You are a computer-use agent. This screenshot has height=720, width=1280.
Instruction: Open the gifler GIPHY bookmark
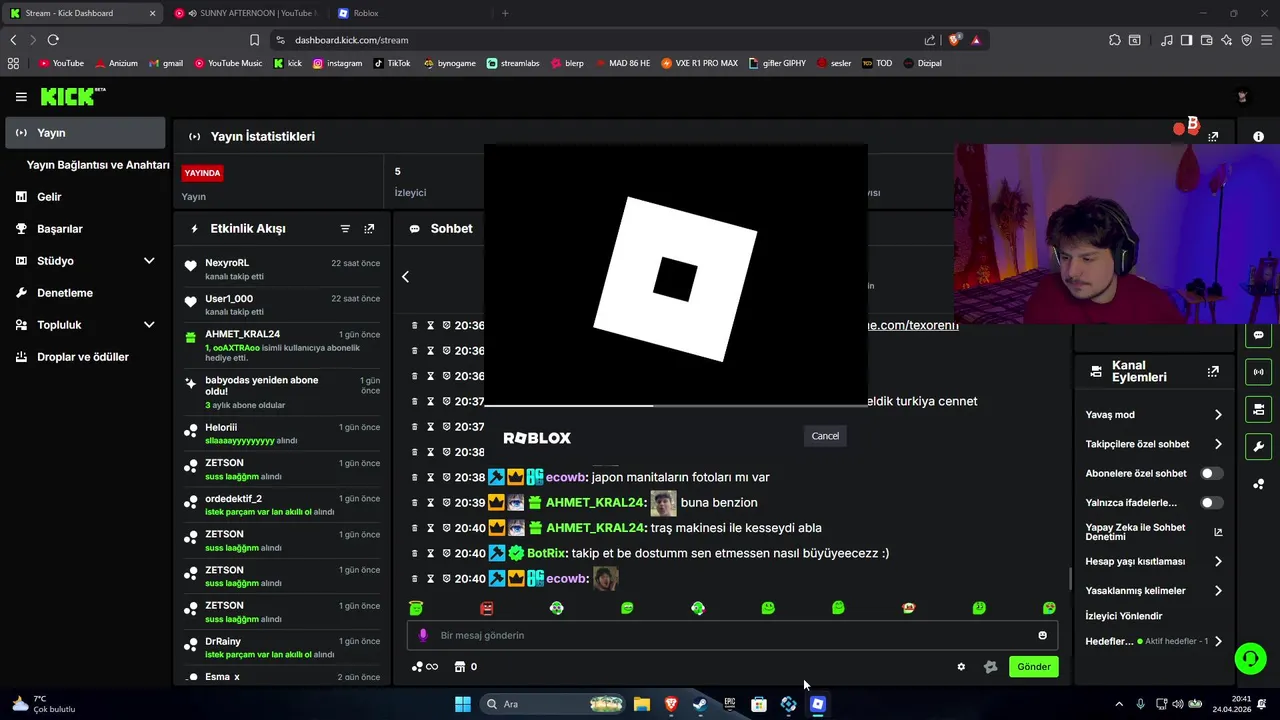click(777, 63)
